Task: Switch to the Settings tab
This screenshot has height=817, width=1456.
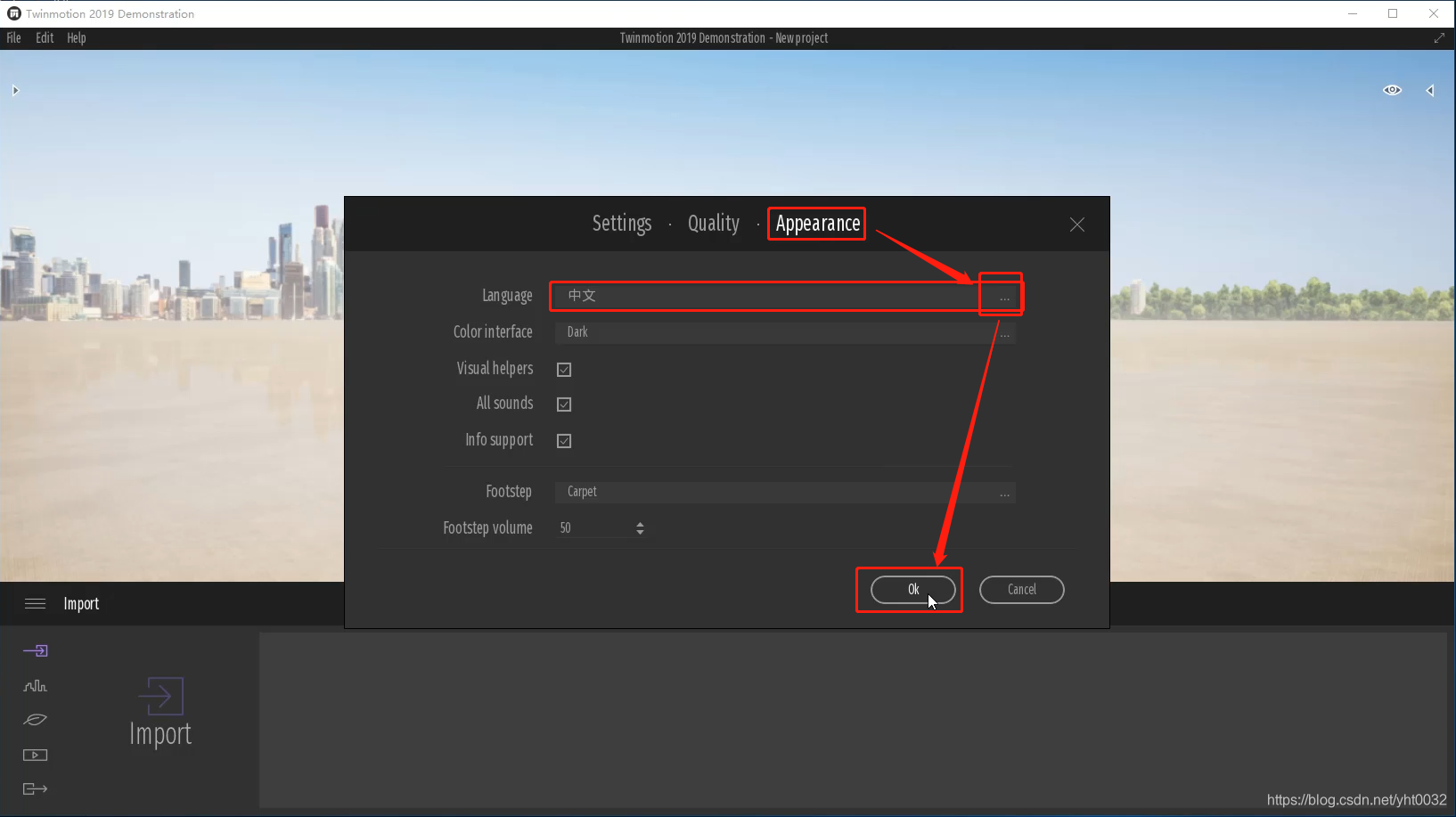Action: tap(622, 224)
